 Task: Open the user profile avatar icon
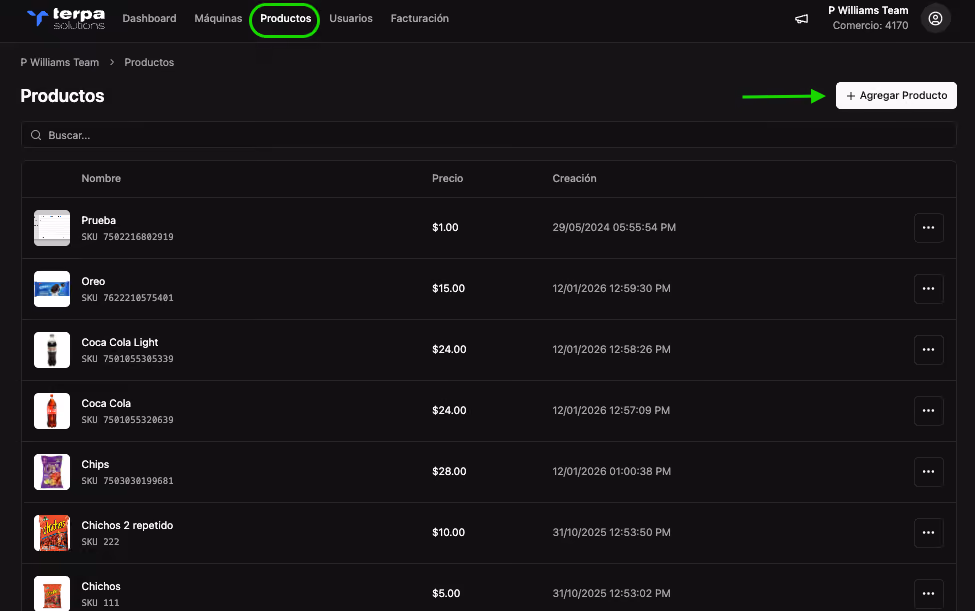click(935, 19)
